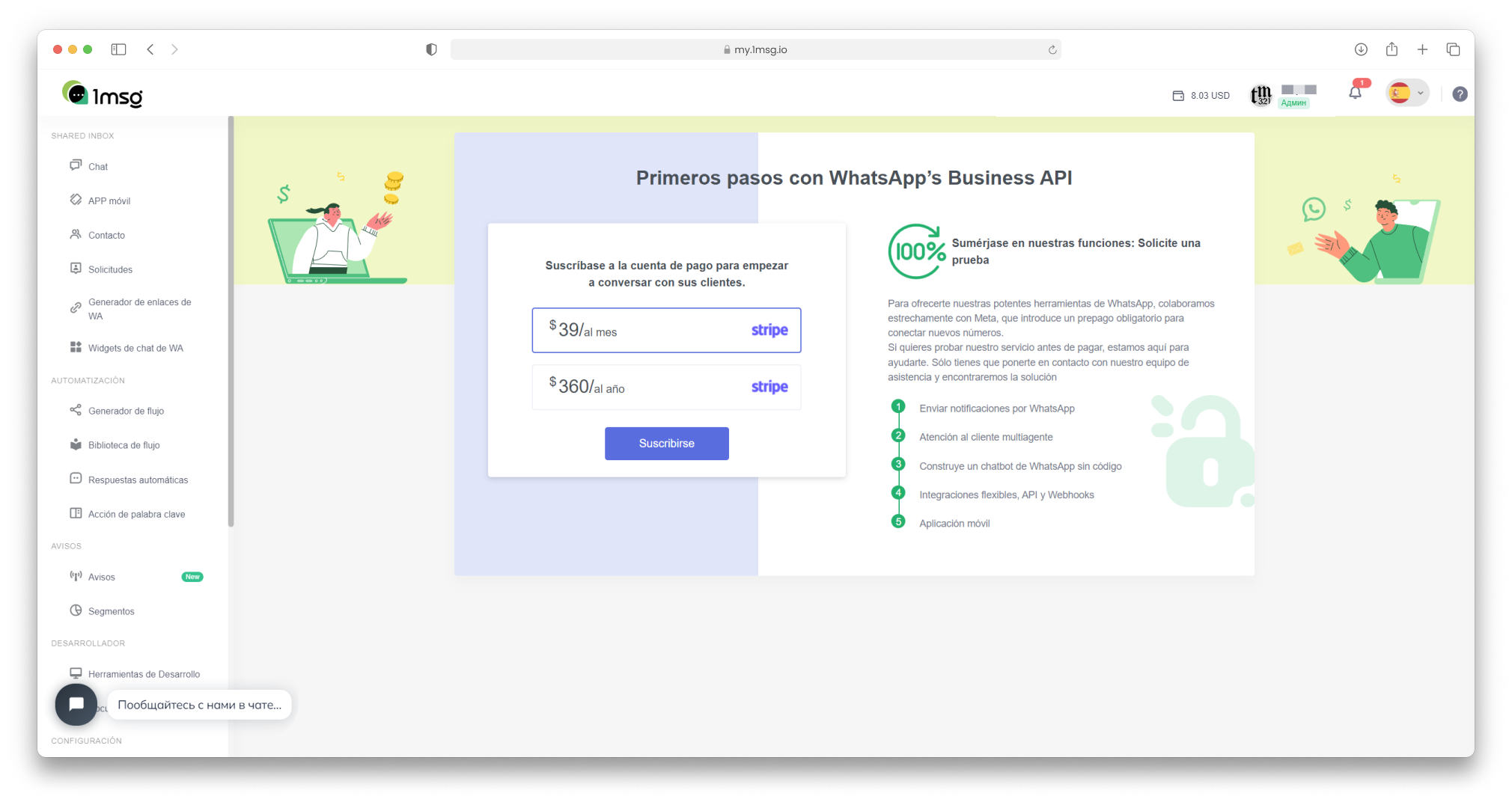Reload the page with refresh icon
This screenshot has height=802, width=1512.
pyautogui.click(x=1052, y=50)
